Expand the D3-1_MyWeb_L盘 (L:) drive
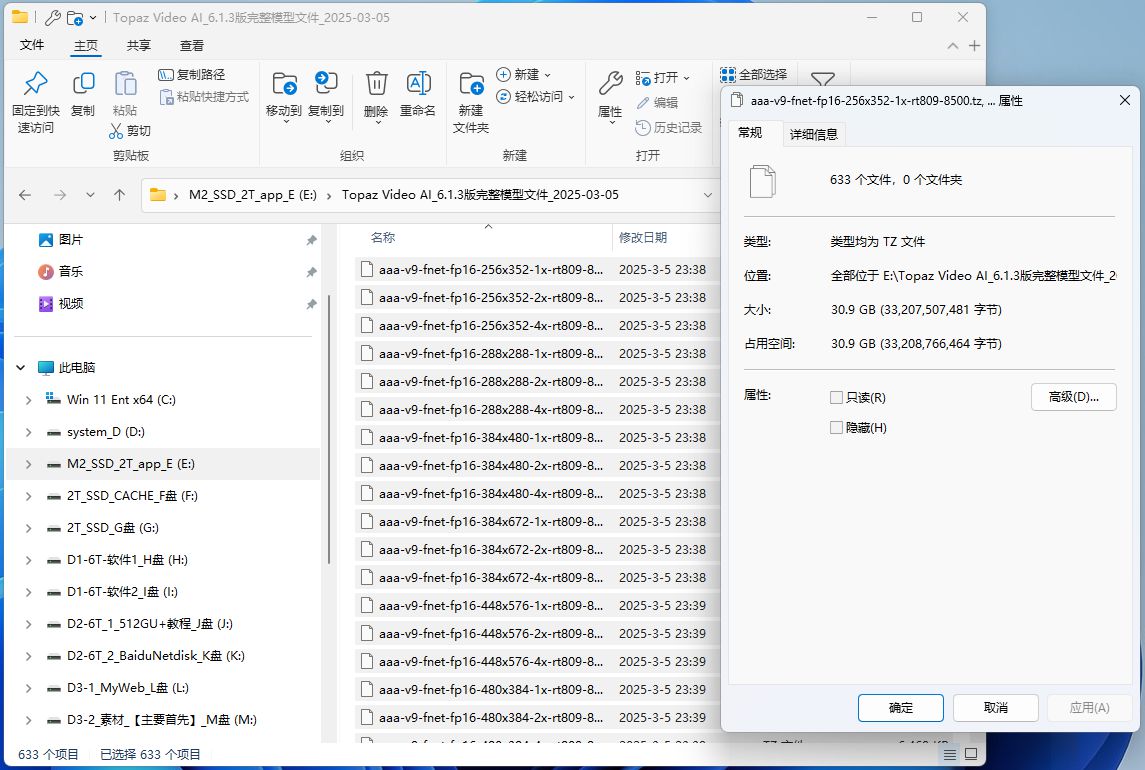Viewport: 1145px width, 770px height. (28, 688)
